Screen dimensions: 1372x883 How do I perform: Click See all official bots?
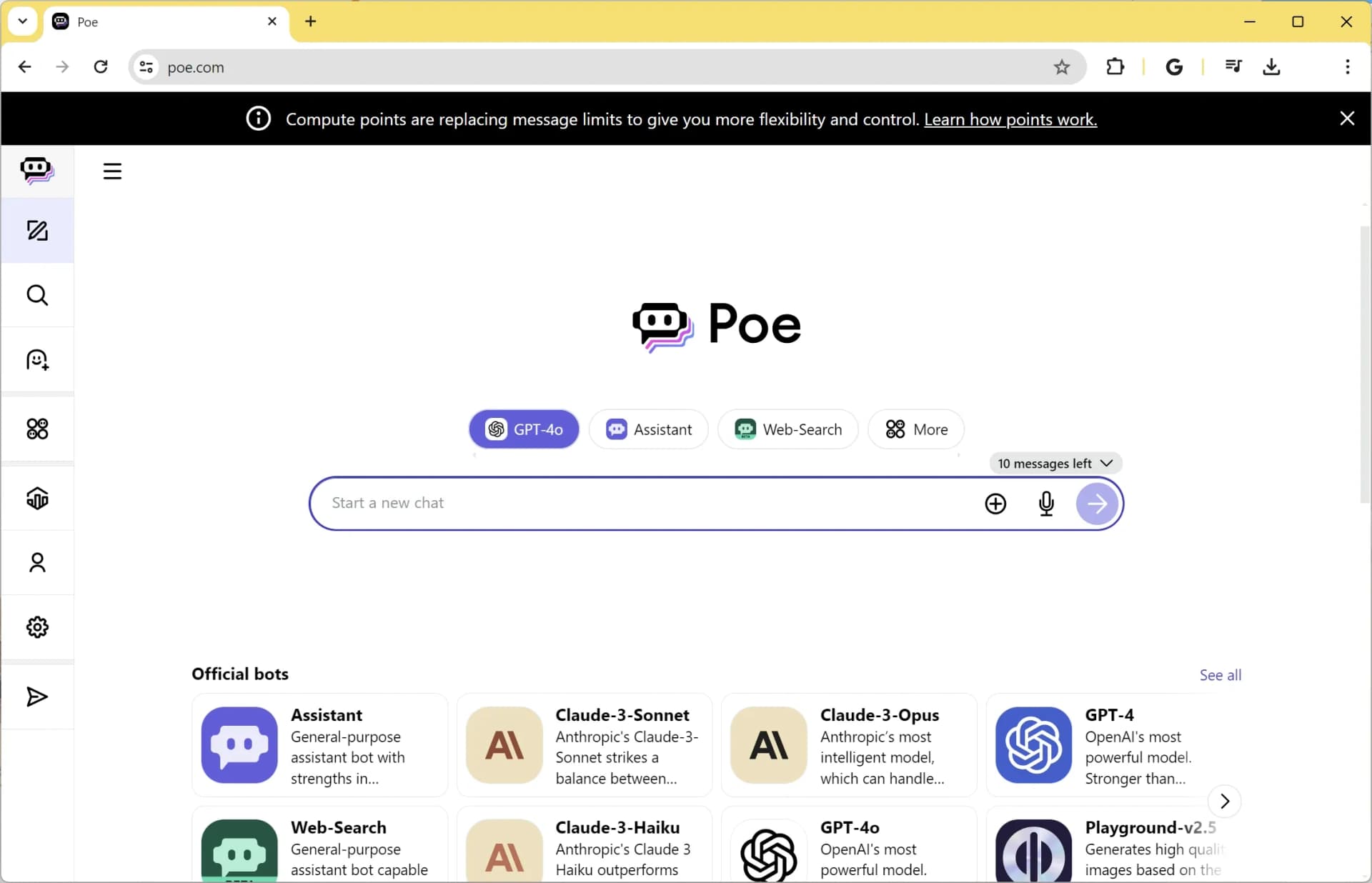(1219, 674)
